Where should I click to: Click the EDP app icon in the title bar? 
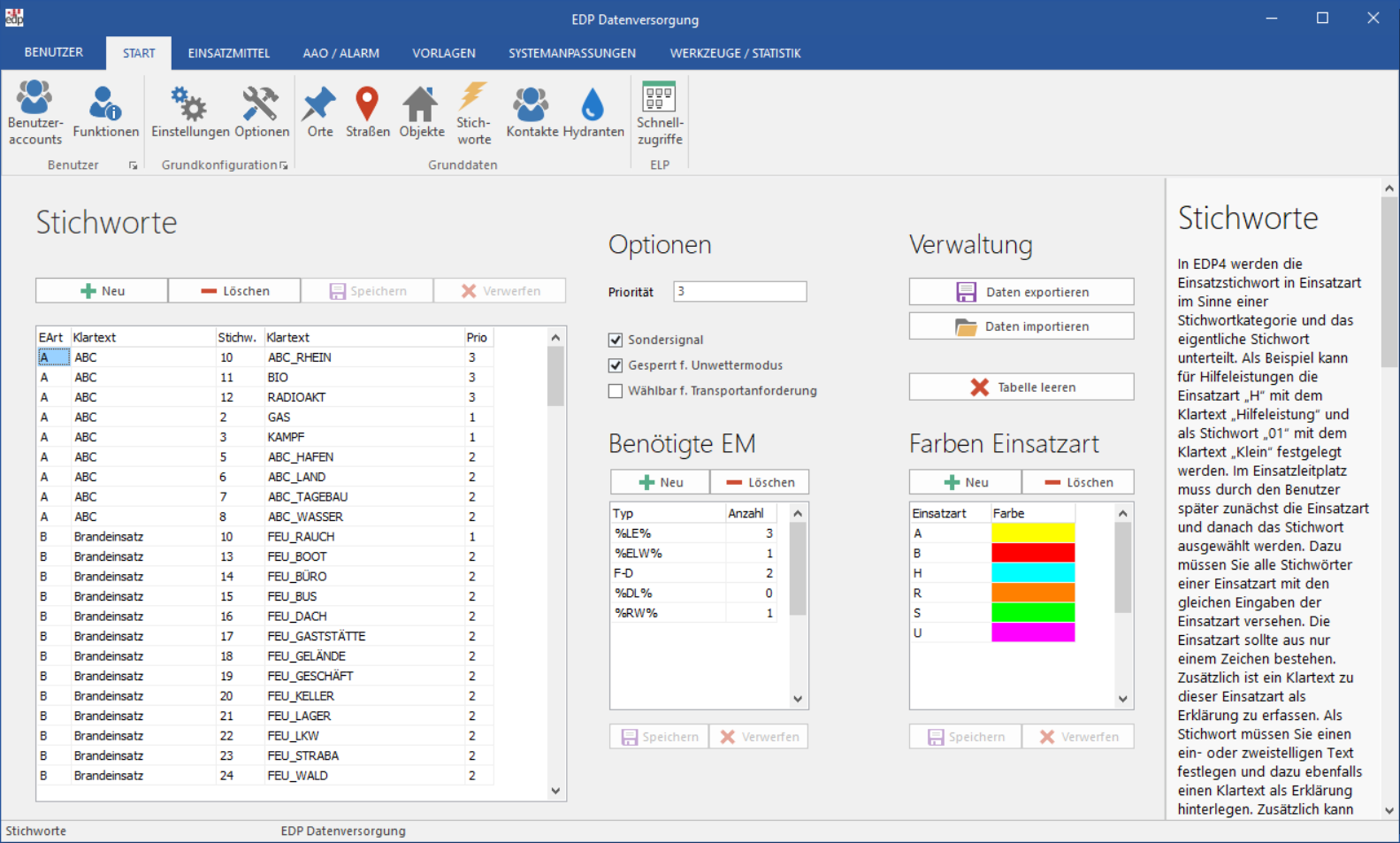14,18
